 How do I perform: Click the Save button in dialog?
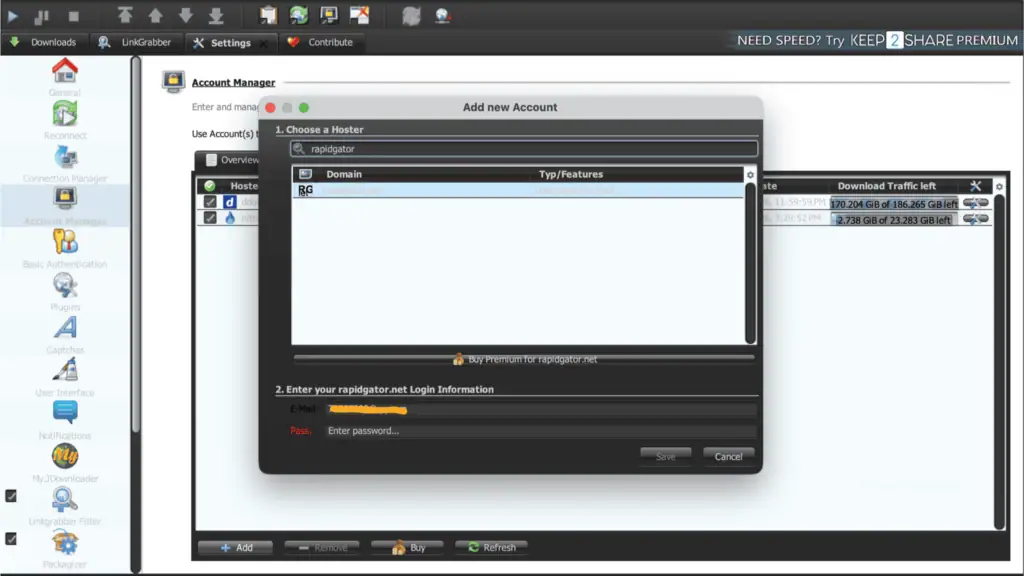tap(665, 456)
